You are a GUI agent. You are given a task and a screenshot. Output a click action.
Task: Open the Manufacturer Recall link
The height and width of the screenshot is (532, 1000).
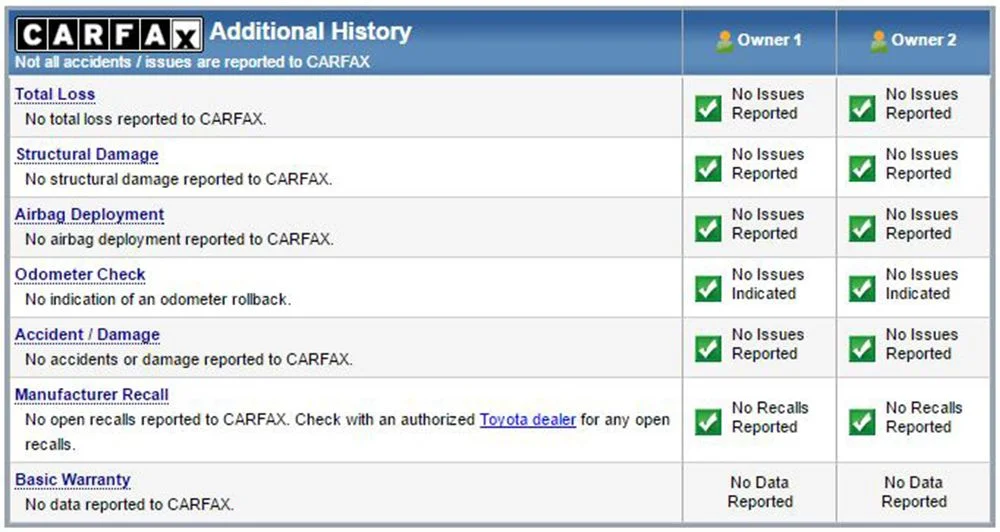click(92, 395)
